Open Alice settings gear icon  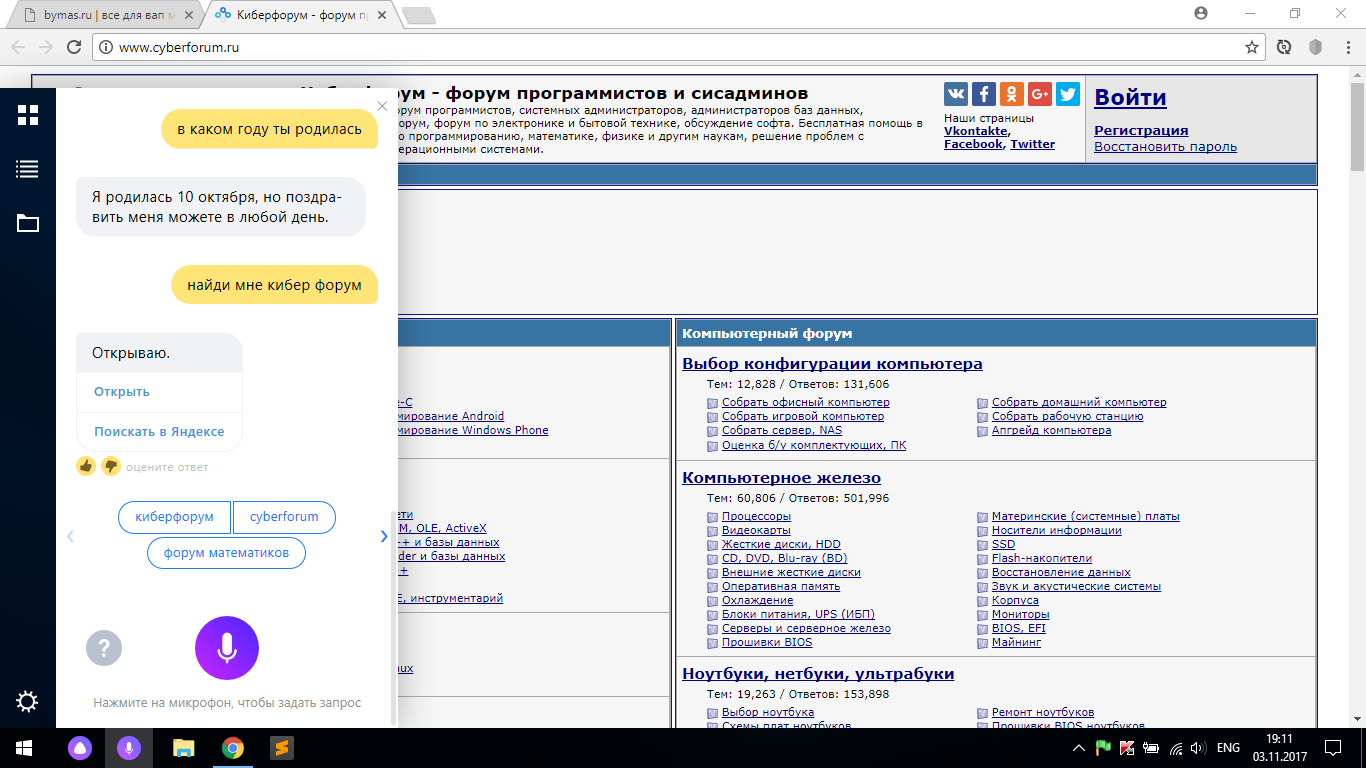click(27, 702)
